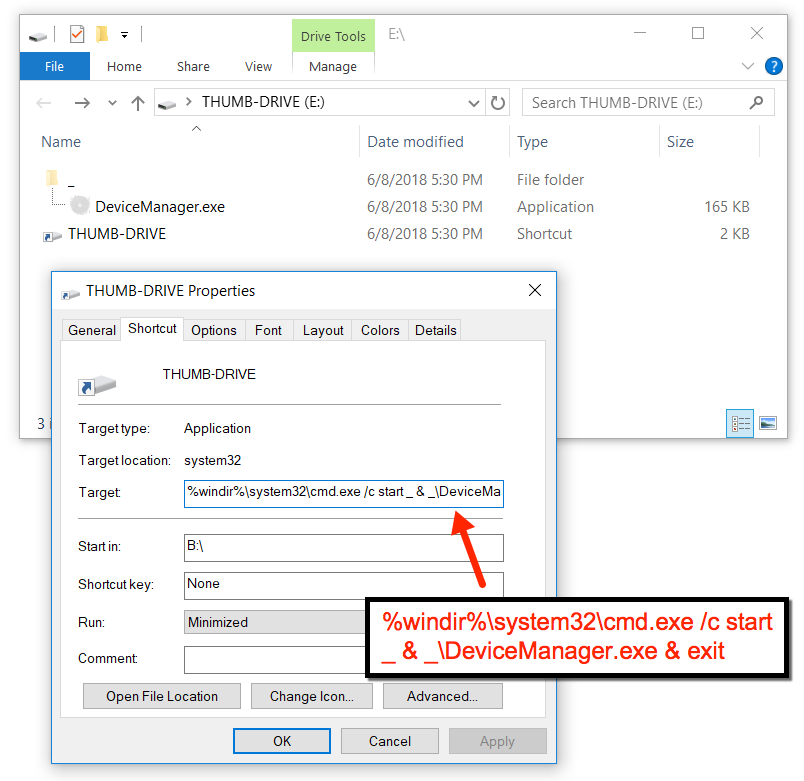Screen dimensions: 804x781
Task: Switch to details view layout
Action: [x=739, y=423]
